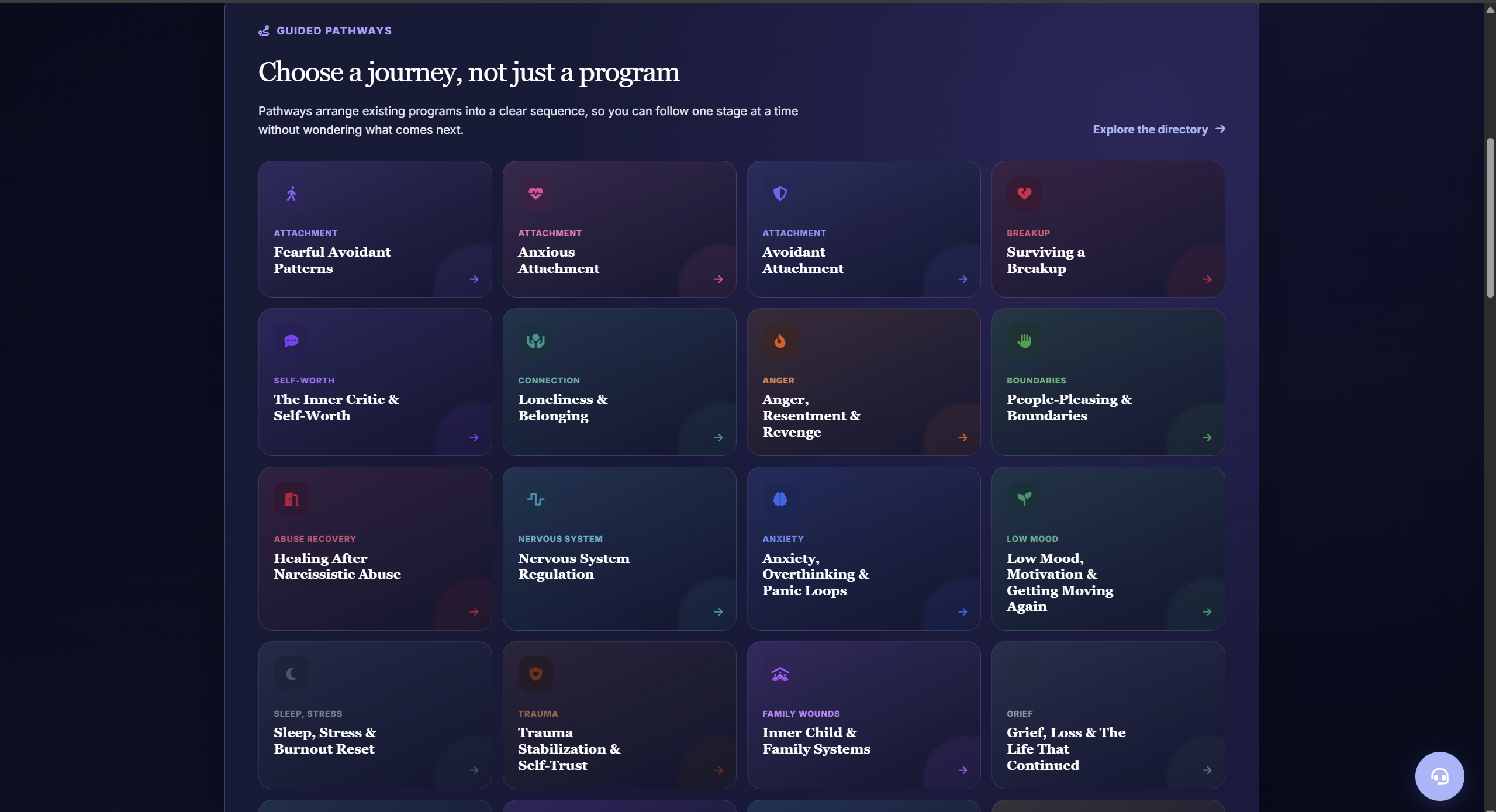The width and height of the screenshot is (1496, 812).
Task: Click the raised hand icon on Boundaries card
Action: click(x=1024, y=341)
